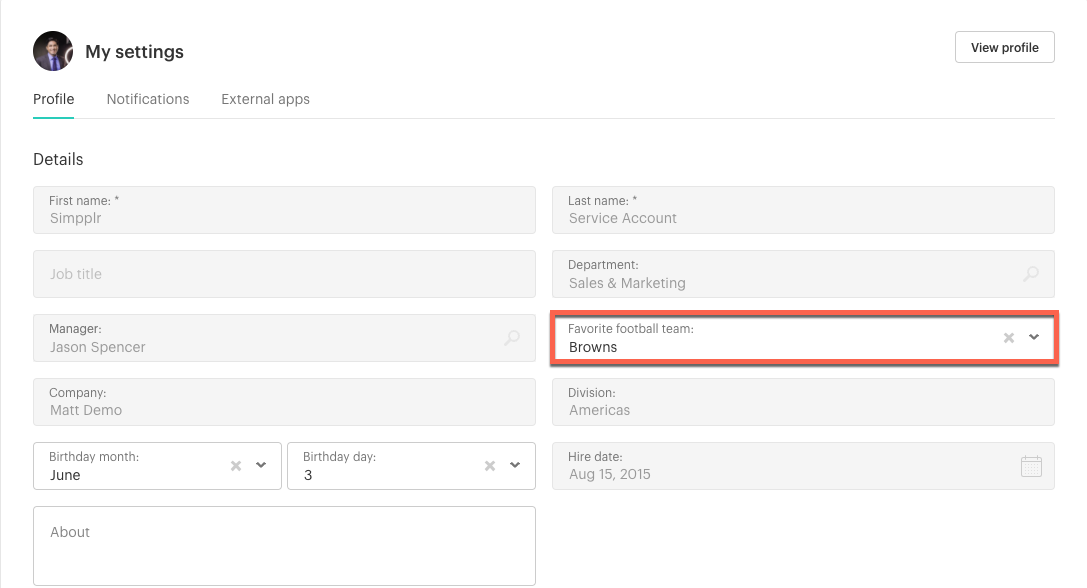1087x588 pixels.
Task: Clear the Birthday month value
Action: click(x=235, y=465)
